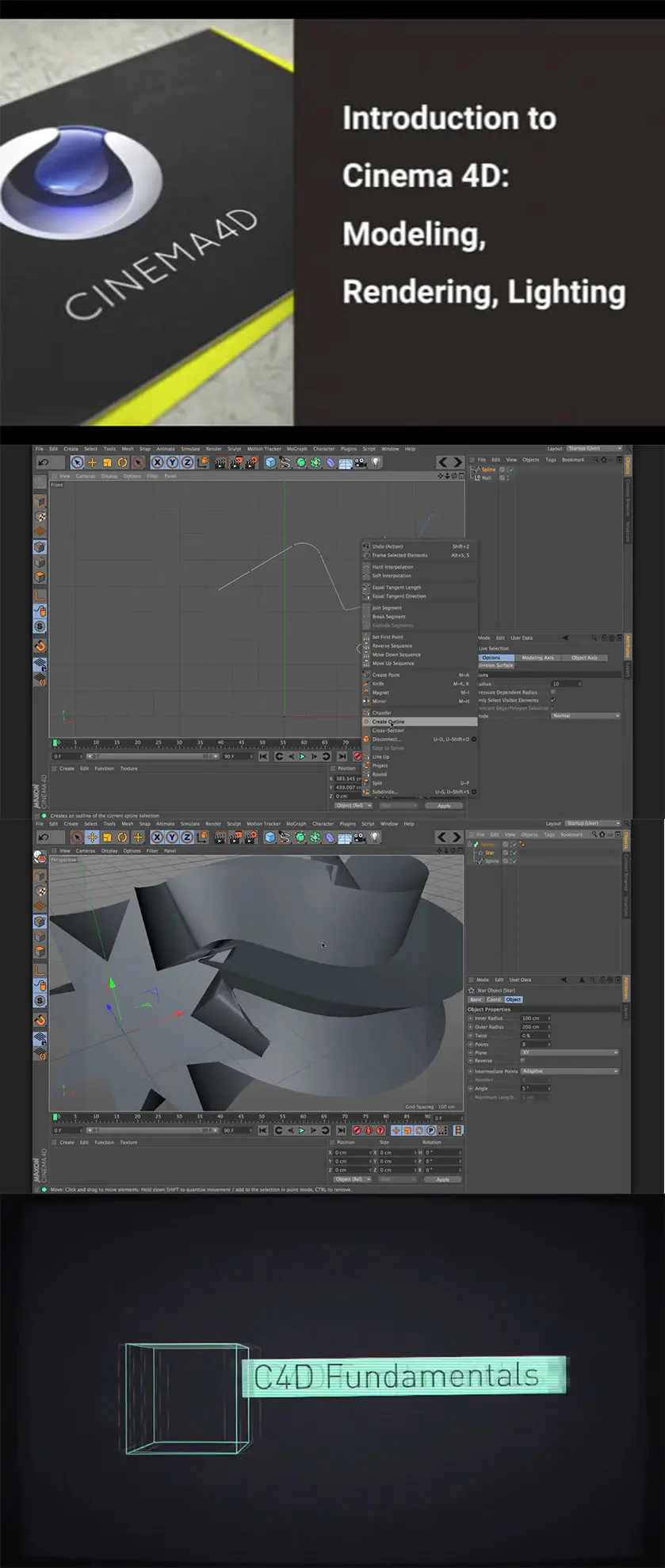
Task: Open Basic tab of Star Object
Action: tap(476, 999)
